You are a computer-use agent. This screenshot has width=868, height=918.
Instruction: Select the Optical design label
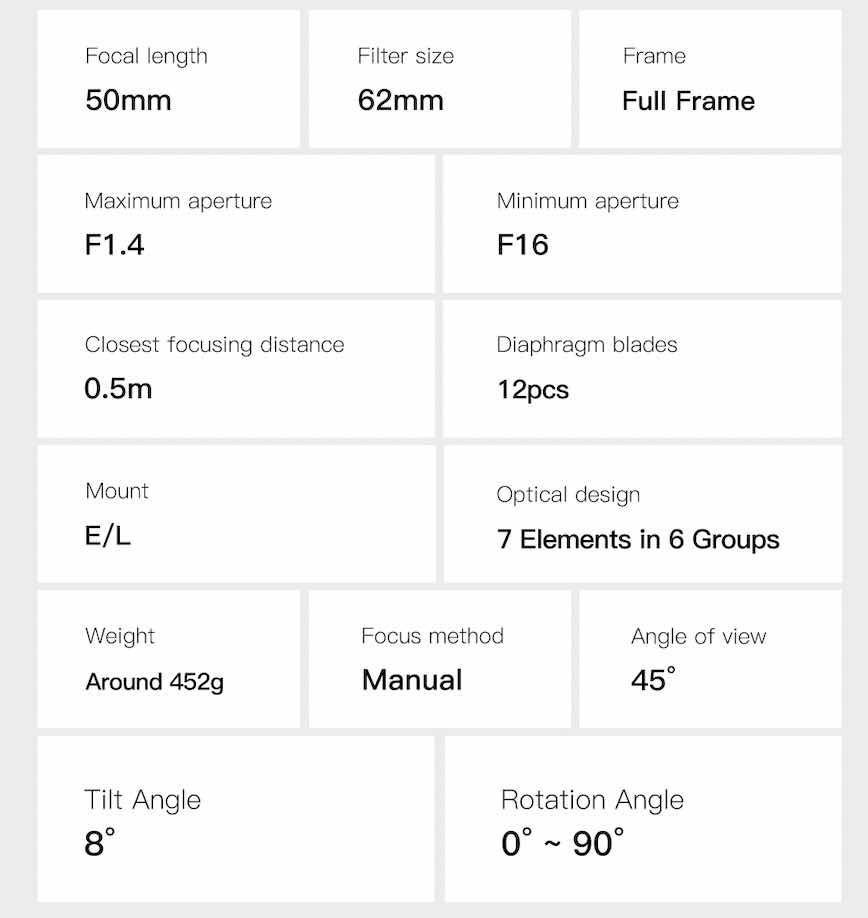(568, 495)
